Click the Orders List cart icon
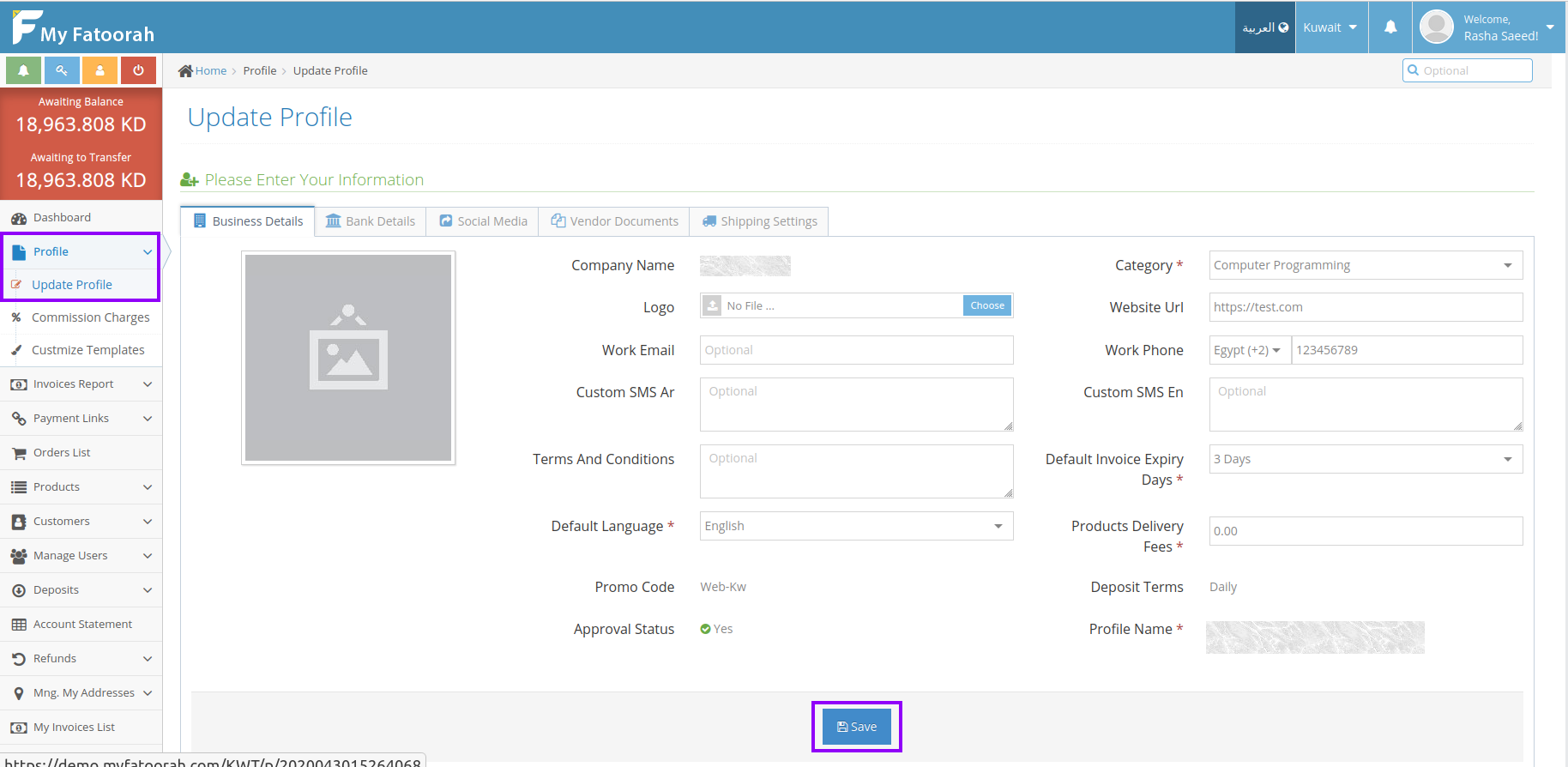 19,453
